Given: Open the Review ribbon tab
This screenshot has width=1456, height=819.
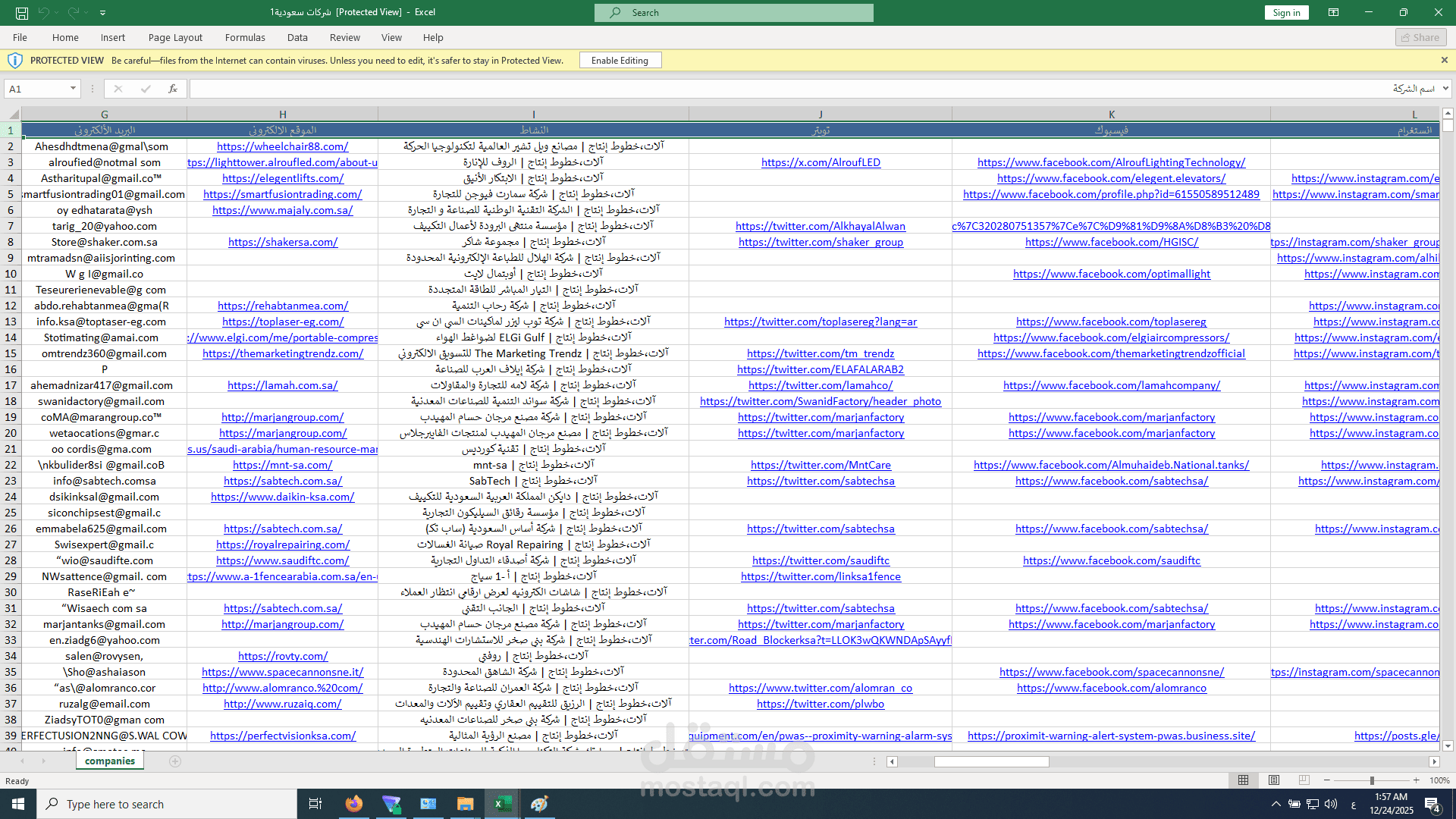Looking at the screenshot, I should coord(344,37).
